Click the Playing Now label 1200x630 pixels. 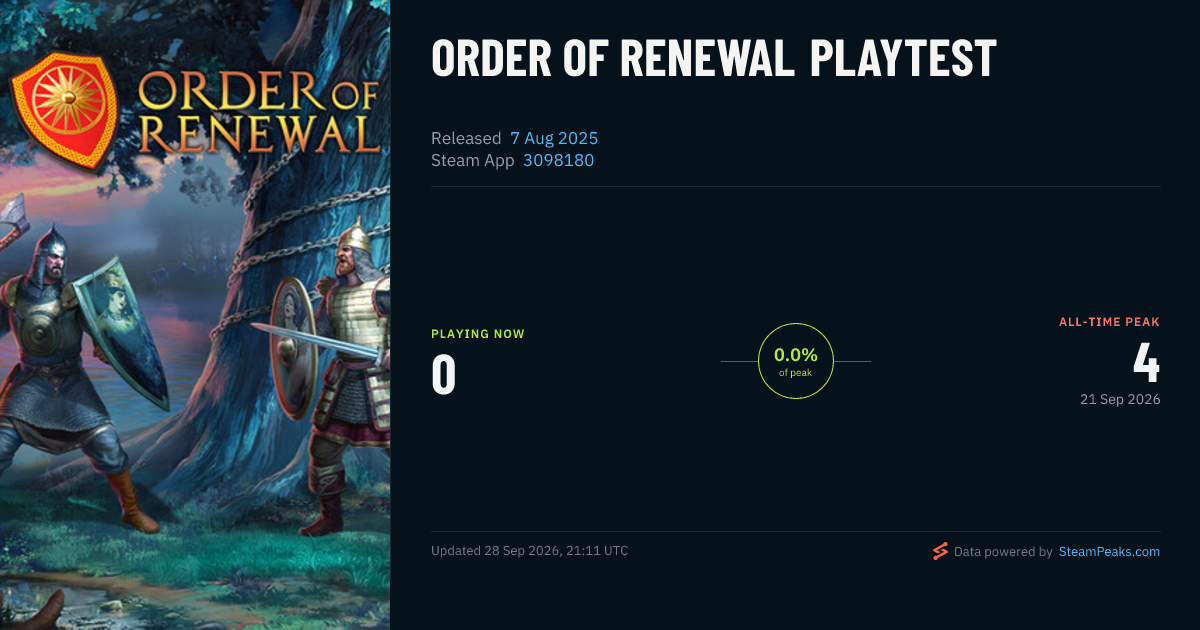[478, 334]
